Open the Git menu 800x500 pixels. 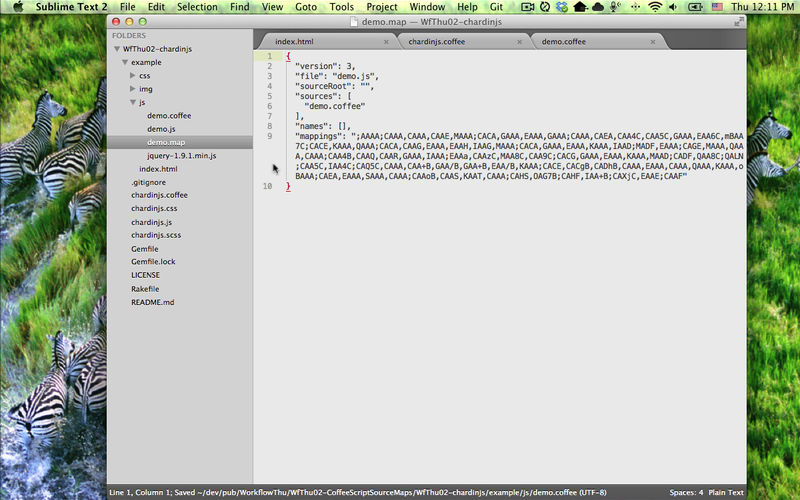(496, 7)
